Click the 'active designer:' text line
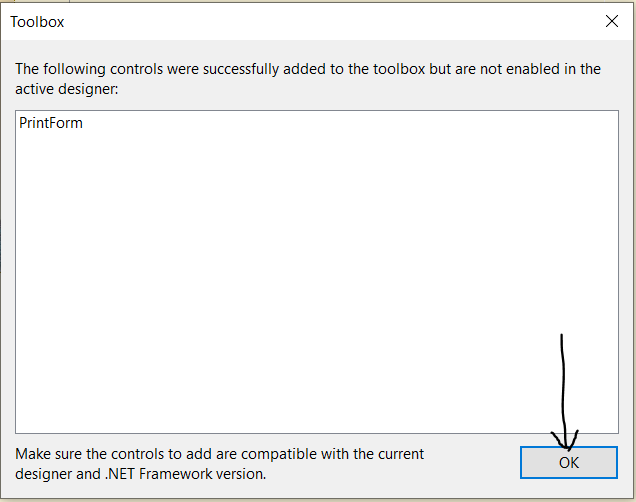Image resolution: width=636 pixels, height=502 pixels. coord(67,89)
